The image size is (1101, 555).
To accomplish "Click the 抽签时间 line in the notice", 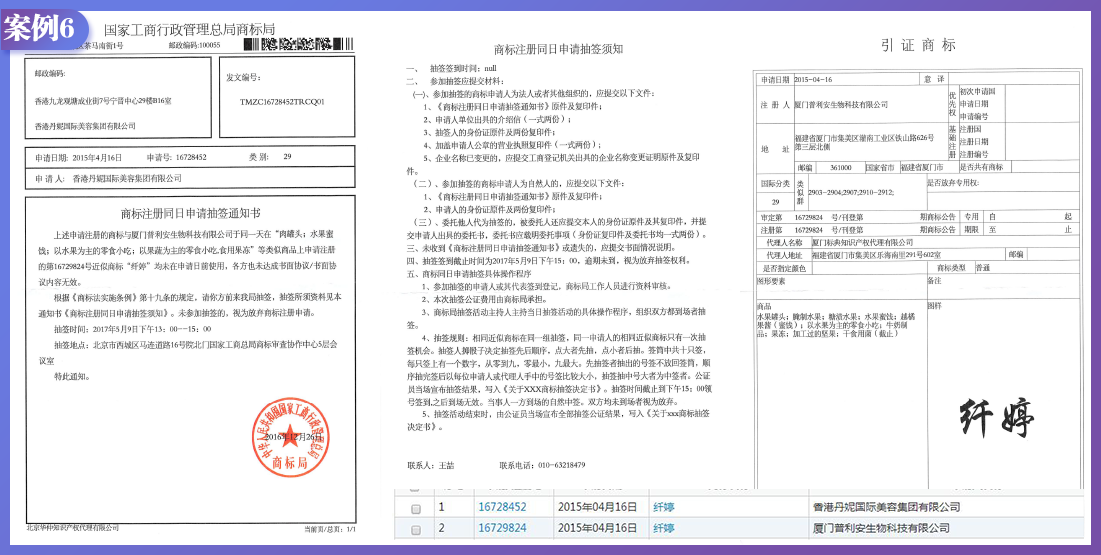I will point(132,329).
